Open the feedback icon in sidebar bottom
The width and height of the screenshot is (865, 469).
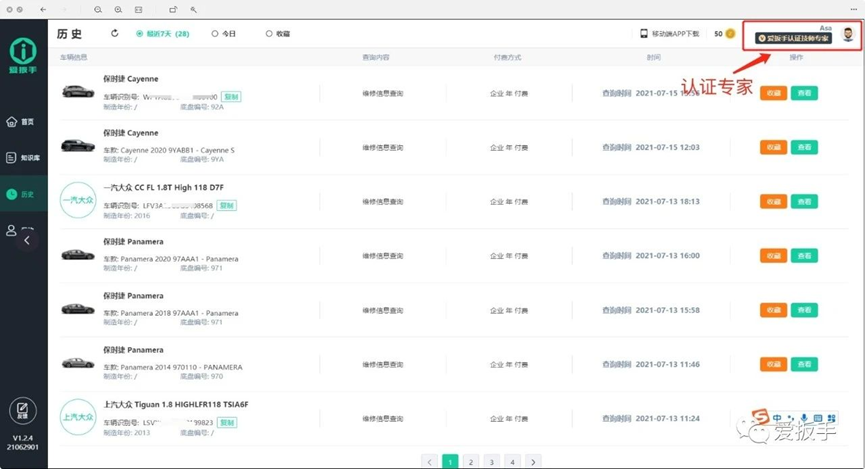coord(23,411)
